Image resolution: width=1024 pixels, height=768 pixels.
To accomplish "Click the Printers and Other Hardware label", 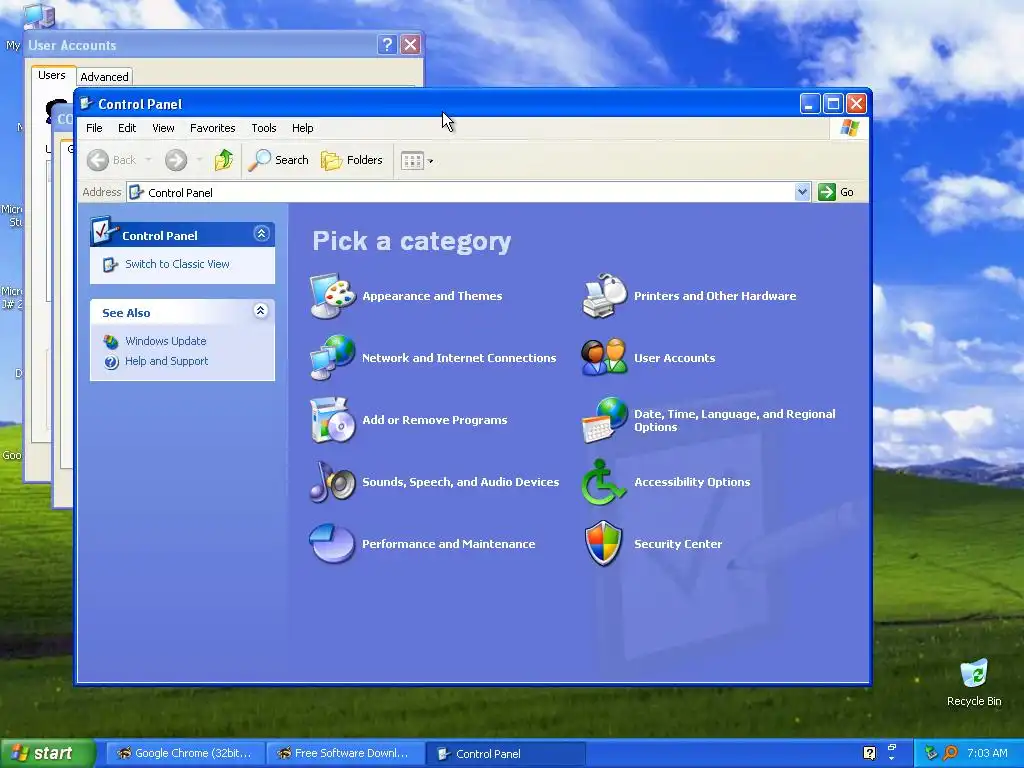I will [714, 296].
